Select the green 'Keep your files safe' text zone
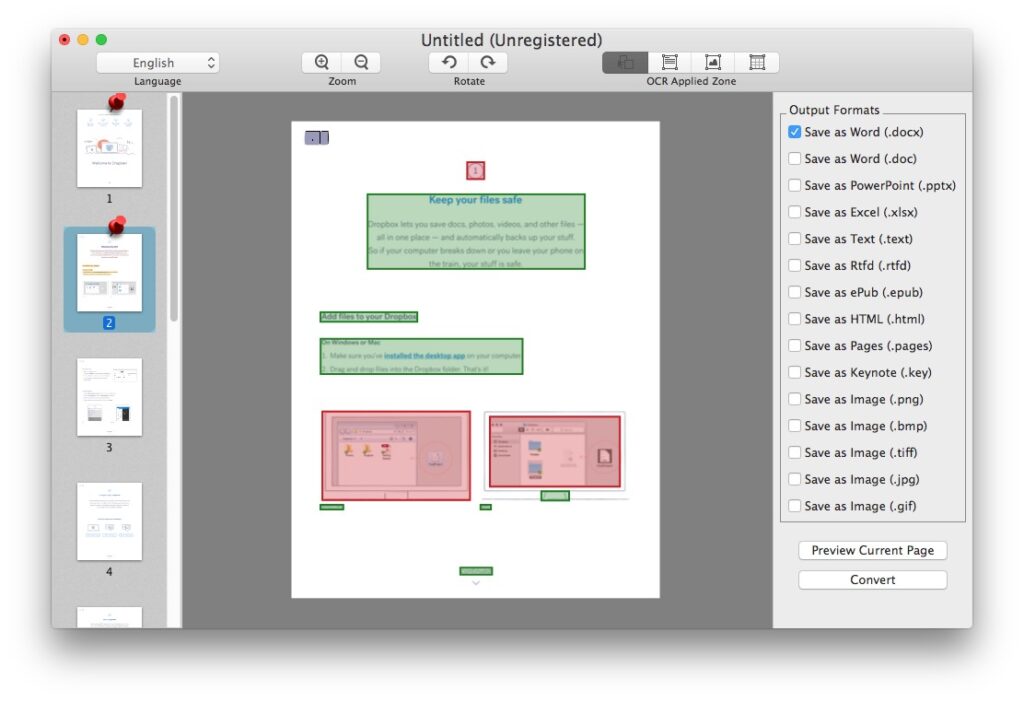Screen dimensions: 1024x702 [475, 231]
